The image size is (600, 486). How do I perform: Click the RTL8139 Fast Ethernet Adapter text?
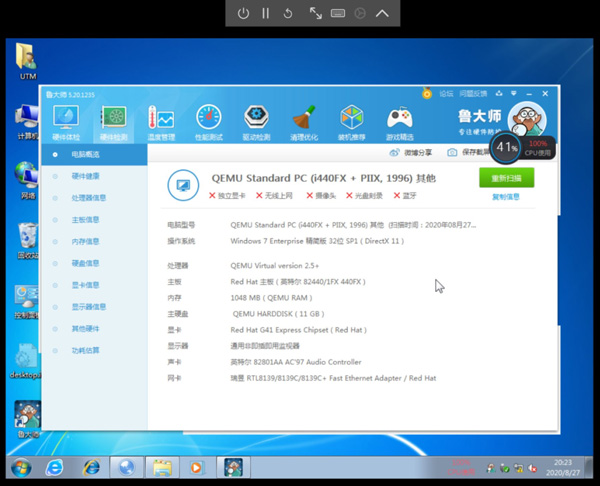pos(333,378)
